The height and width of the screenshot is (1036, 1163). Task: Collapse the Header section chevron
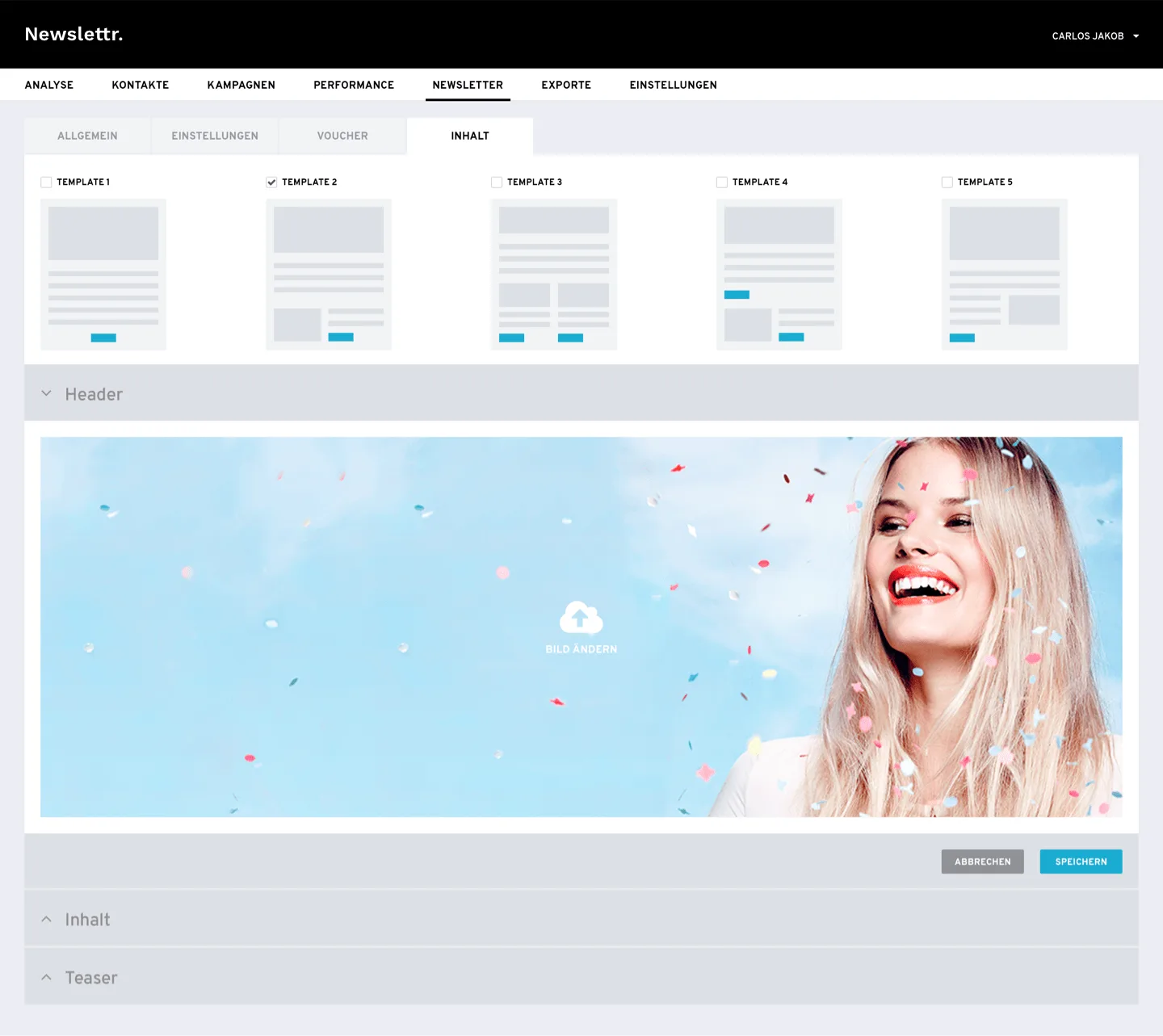pyautogui.click(x=47, y=393)
